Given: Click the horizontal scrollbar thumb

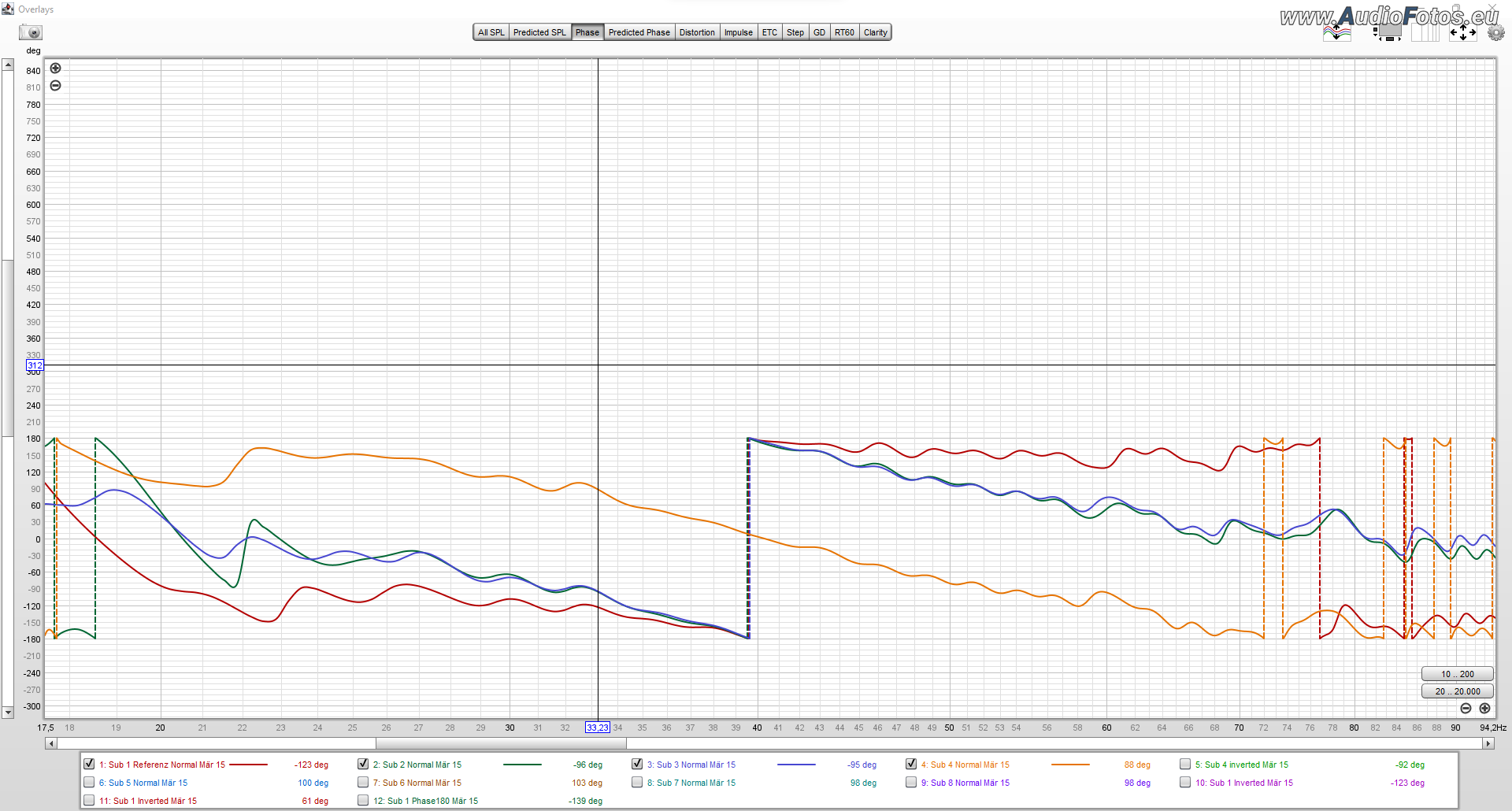Looking at the screenshot, I should tap(501, 743).
